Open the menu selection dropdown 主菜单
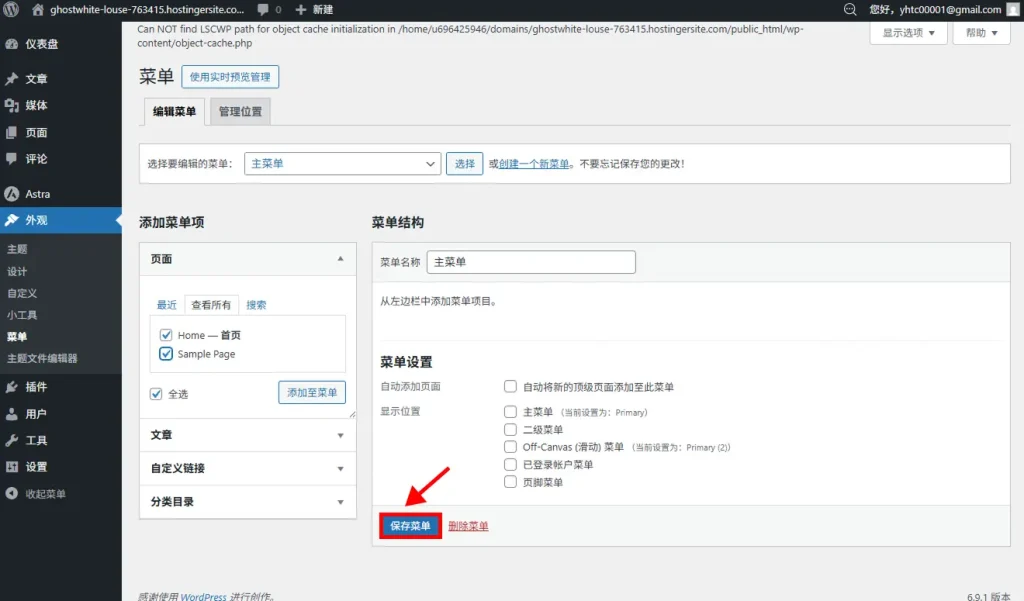Viewport: 1024px width, 601px height. coord(342,163)
